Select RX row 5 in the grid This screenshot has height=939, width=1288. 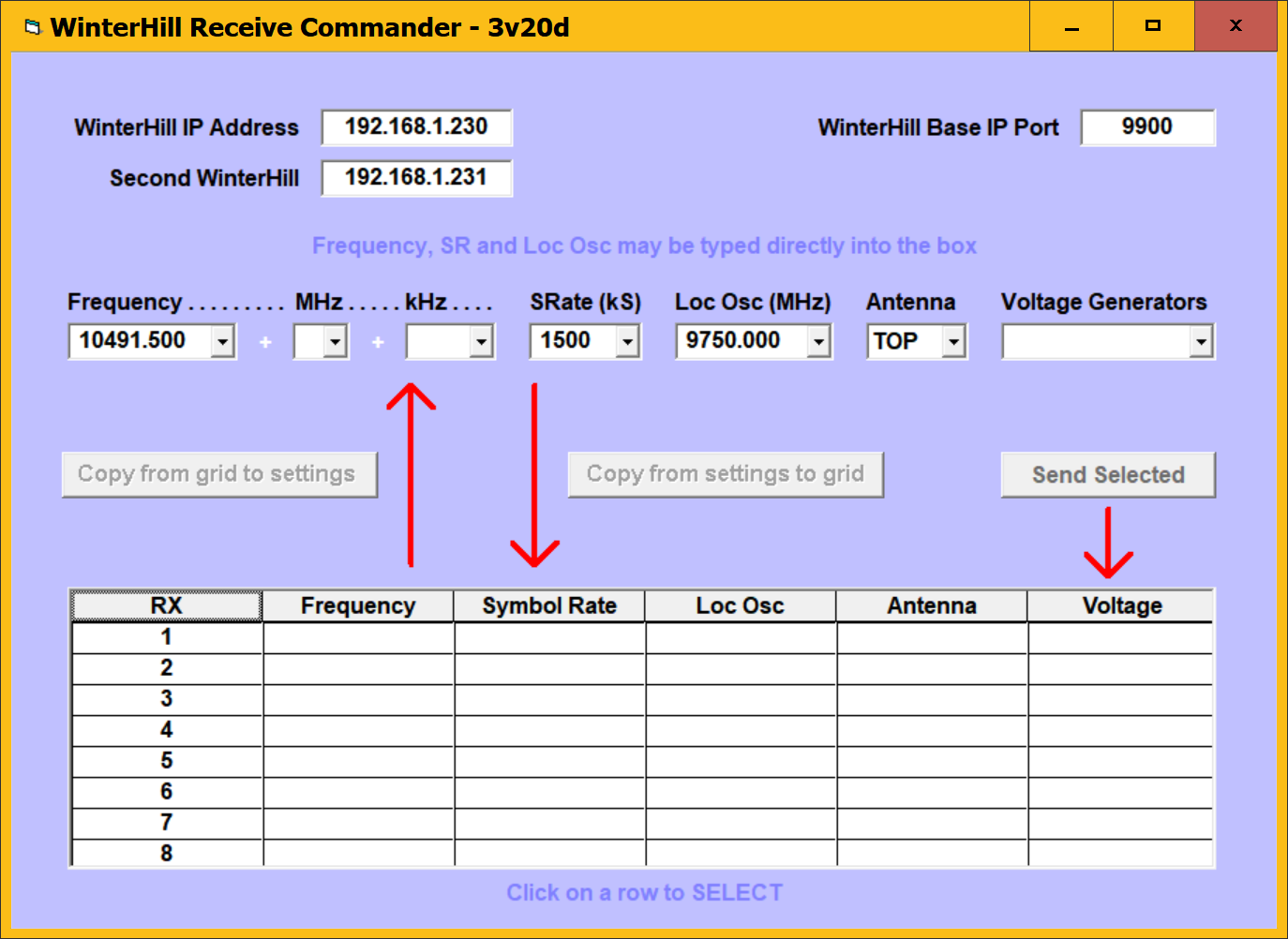[x=166, y=761]
